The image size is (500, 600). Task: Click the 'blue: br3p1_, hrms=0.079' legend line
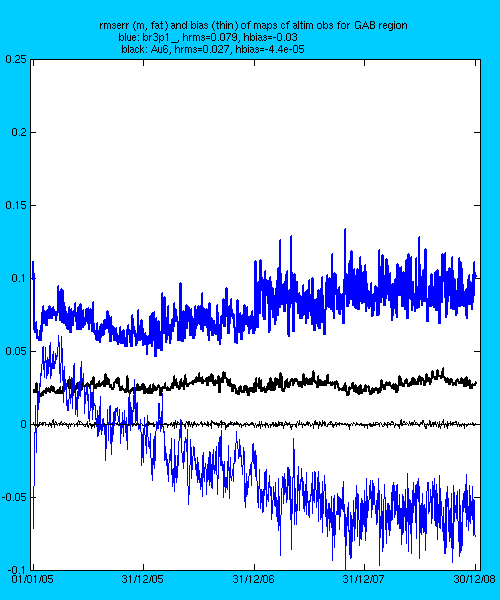point(208,38)
